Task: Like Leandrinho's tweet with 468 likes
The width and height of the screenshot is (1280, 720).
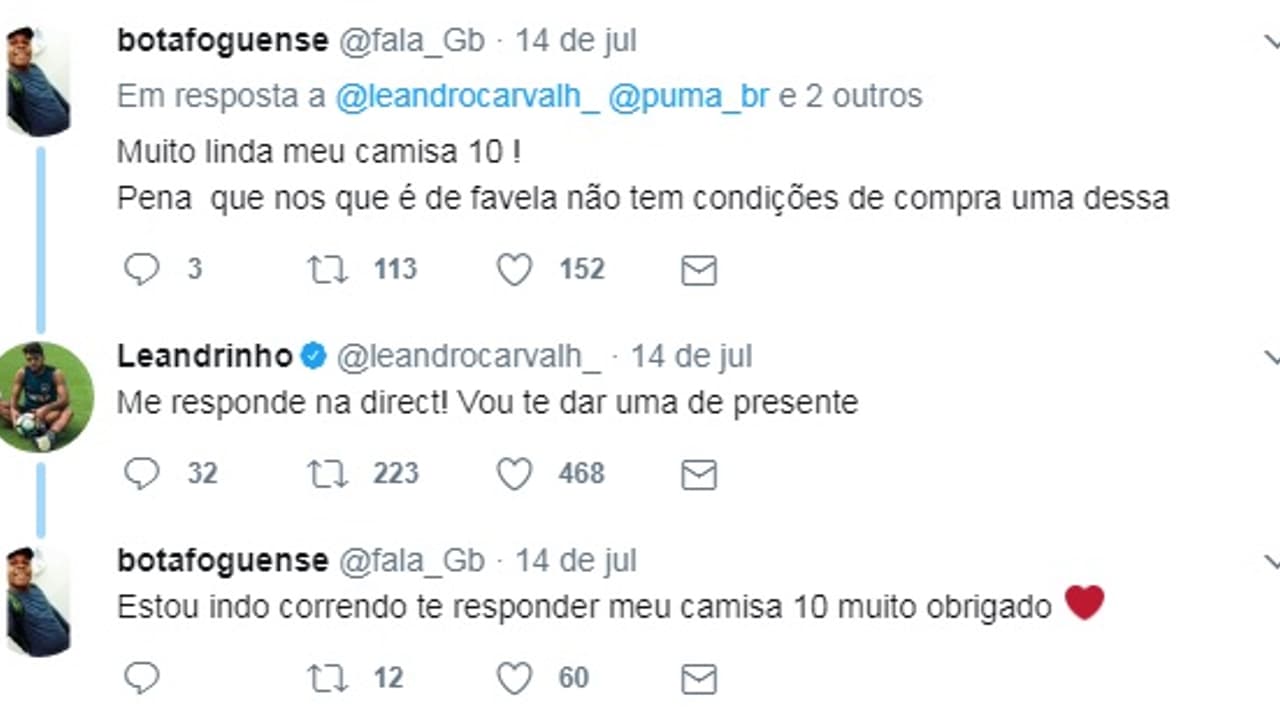Action: click(x=514, y=473)
